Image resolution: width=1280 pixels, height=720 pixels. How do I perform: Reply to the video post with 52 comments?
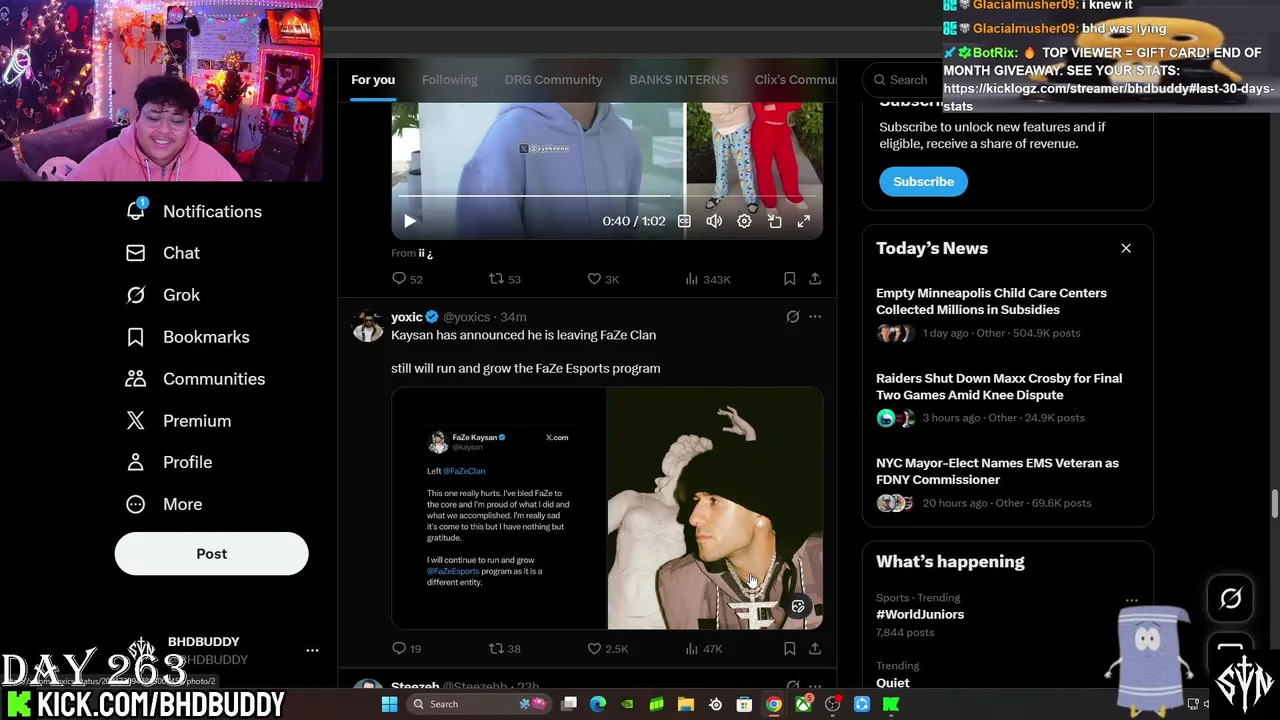tap(408, 279)
